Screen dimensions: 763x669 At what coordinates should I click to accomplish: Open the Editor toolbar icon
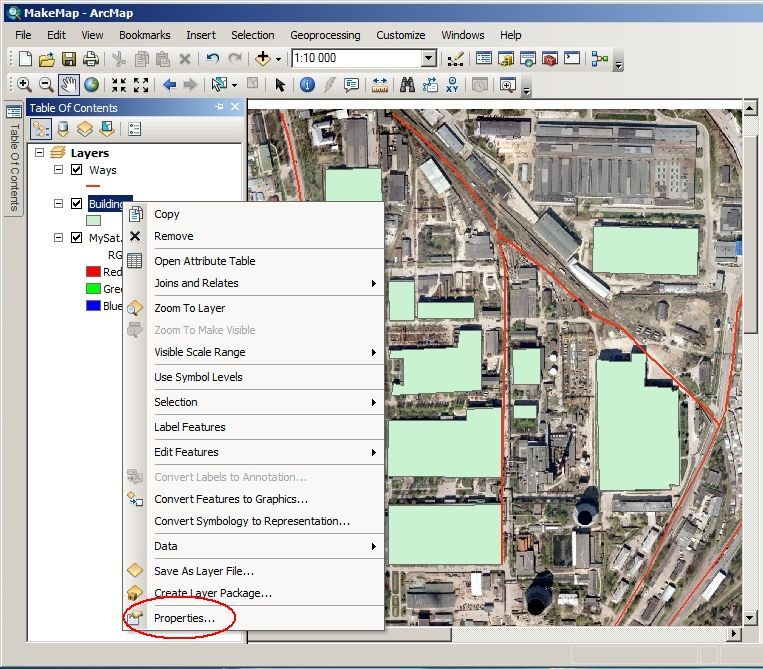[455, 59]
